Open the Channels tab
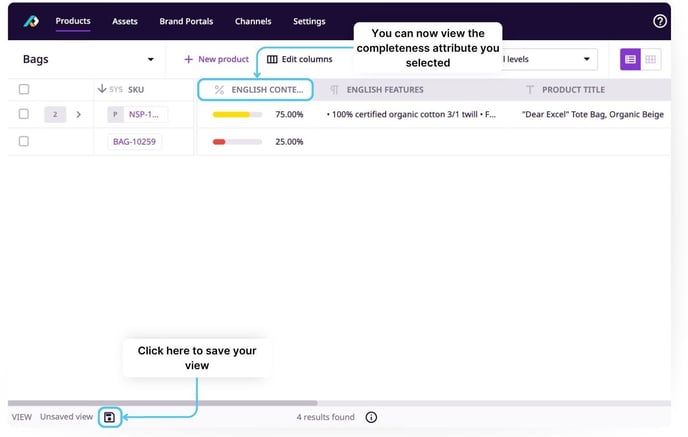The image size is (688, 437). (253, 21)
